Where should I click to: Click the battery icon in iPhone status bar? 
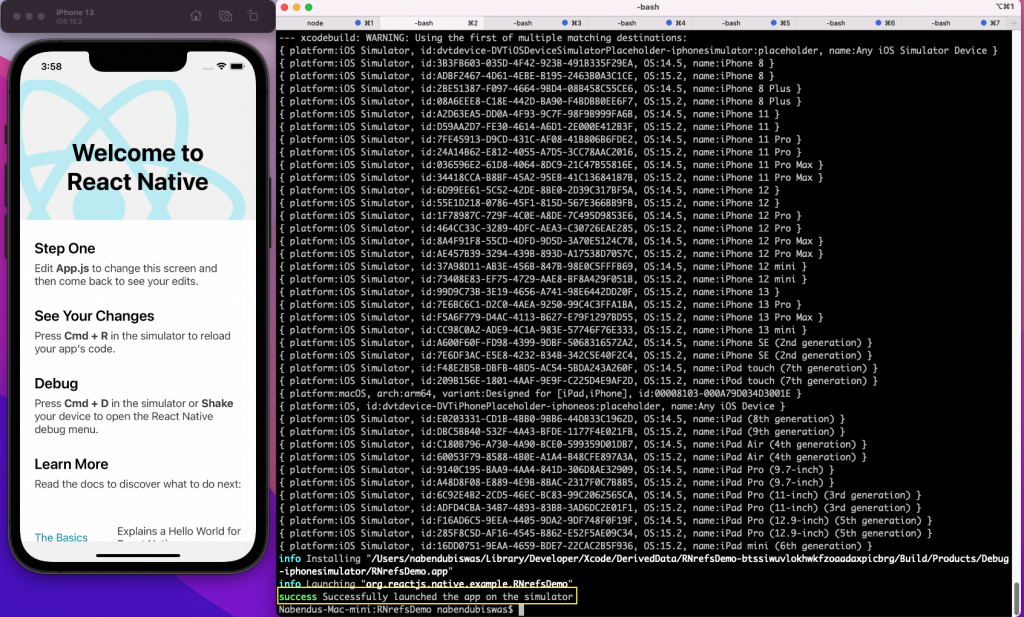click(x=237, y=66)
